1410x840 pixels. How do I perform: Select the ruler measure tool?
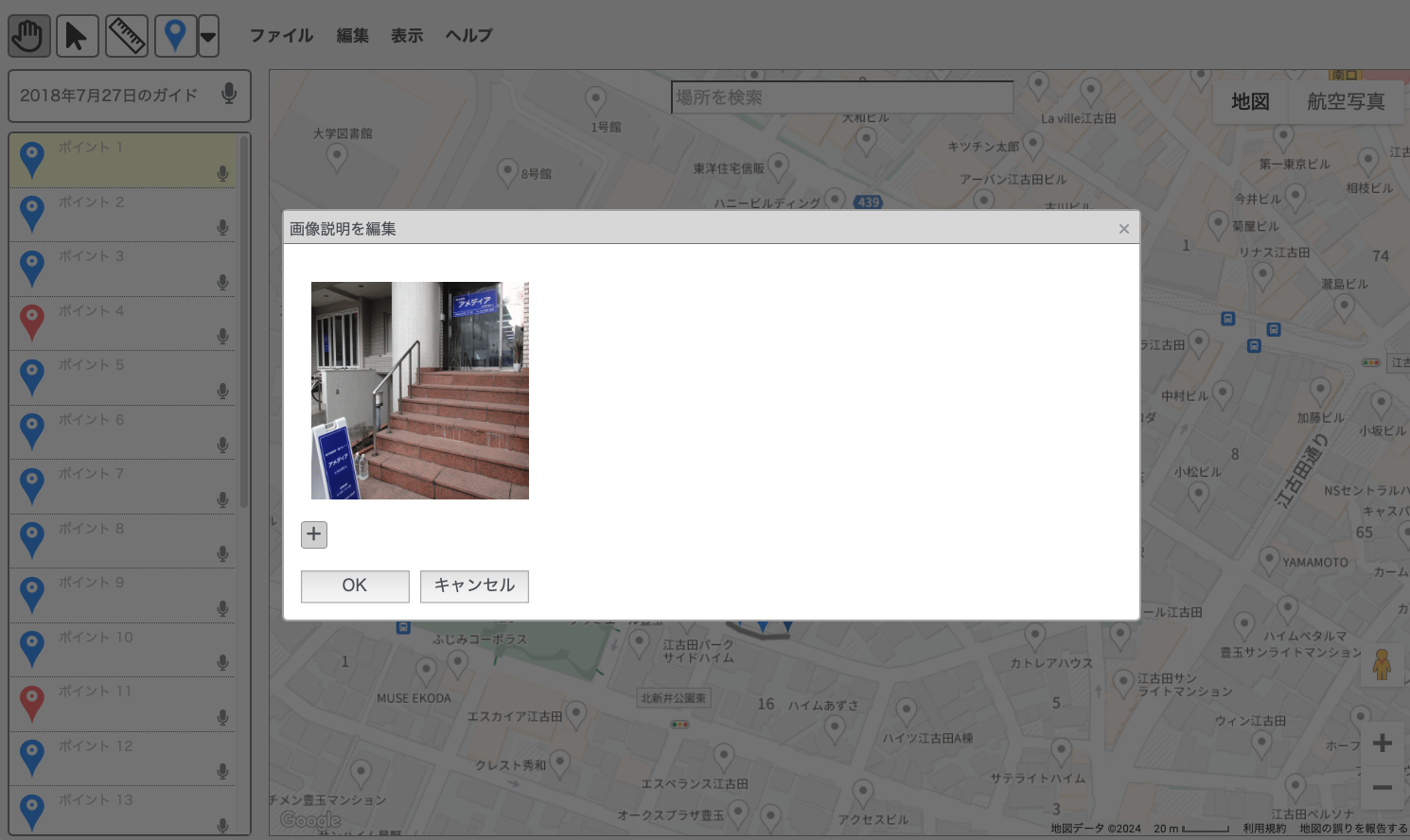tap(126, 37)
